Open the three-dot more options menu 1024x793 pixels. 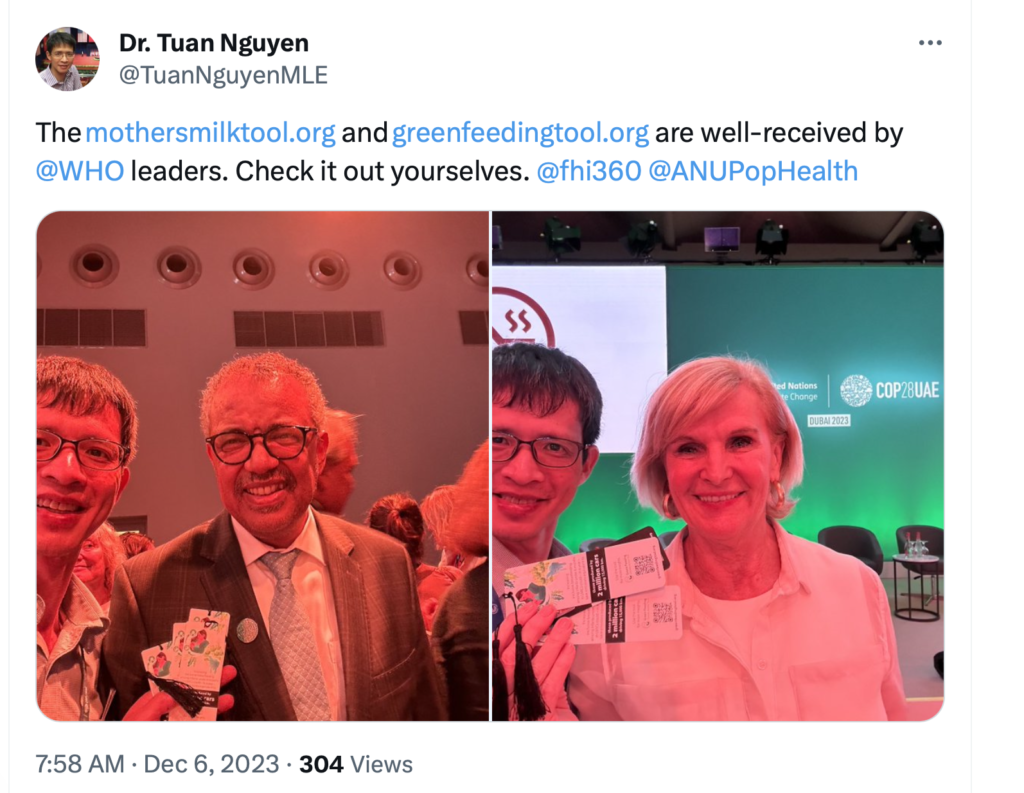[x=930, y=43]
